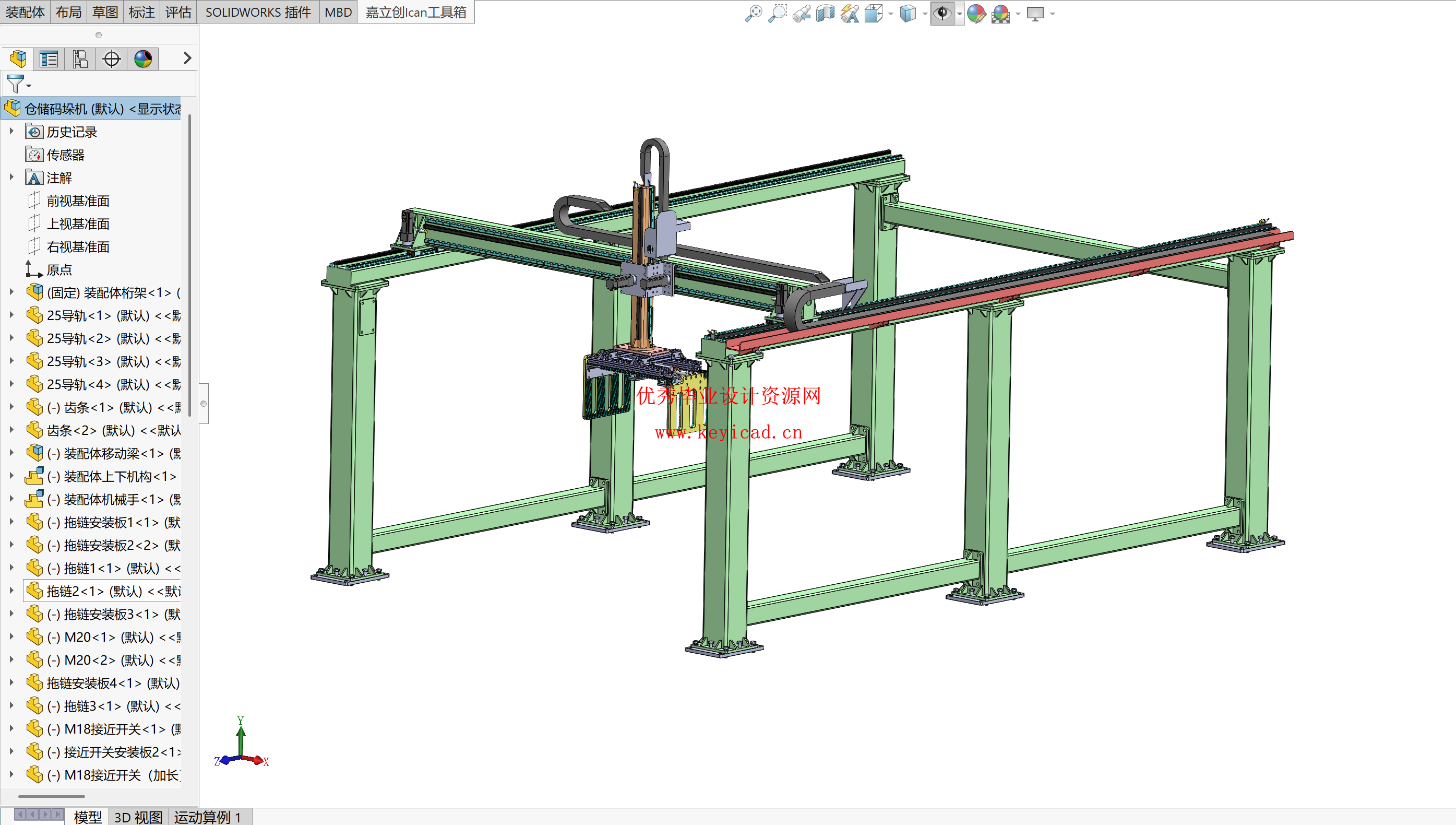The image size is (1456, 825).
Task: Click View Orientation icon
Action: pos(873,13)
